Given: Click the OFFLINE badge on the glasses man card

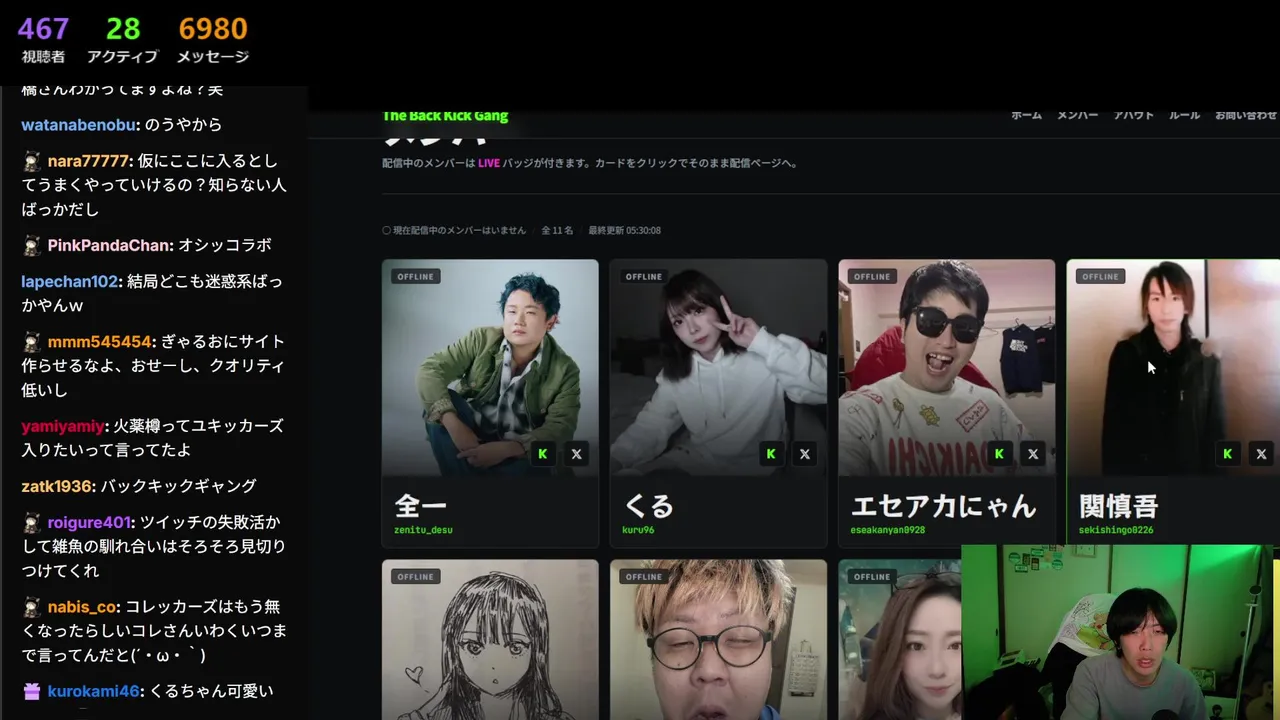Looking at the screenshot, I should click(643, 576).
